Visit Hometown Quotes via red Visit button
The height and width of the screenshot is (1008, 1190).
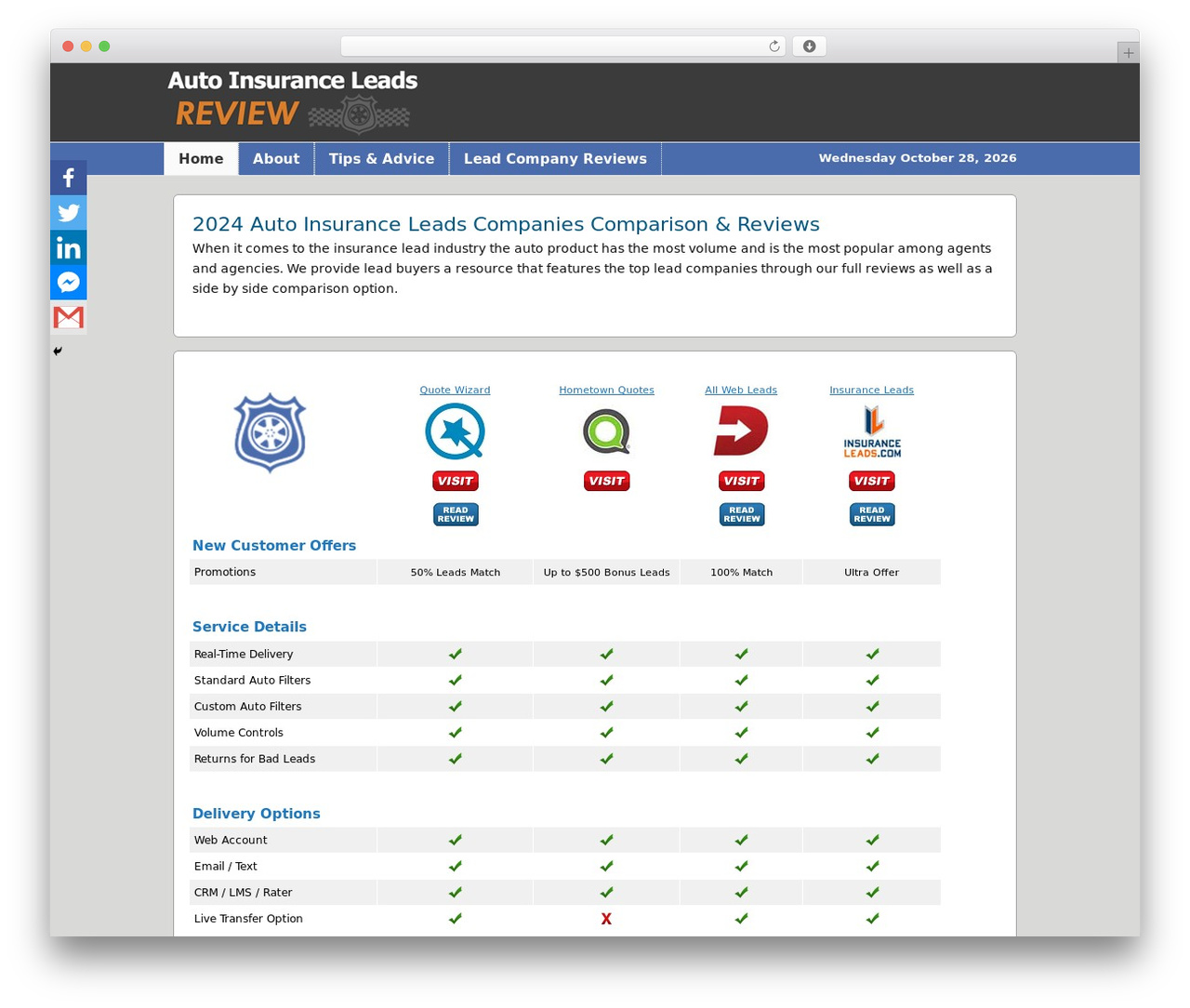606,481
